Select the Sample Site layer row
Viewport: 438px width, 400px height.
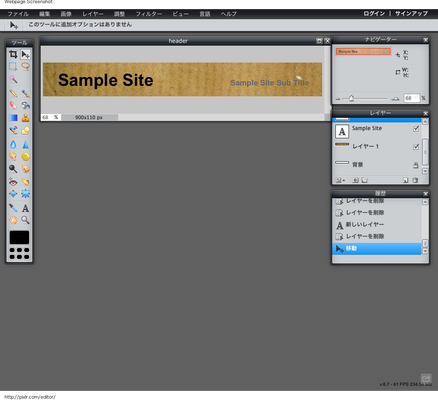click(377, 131)
